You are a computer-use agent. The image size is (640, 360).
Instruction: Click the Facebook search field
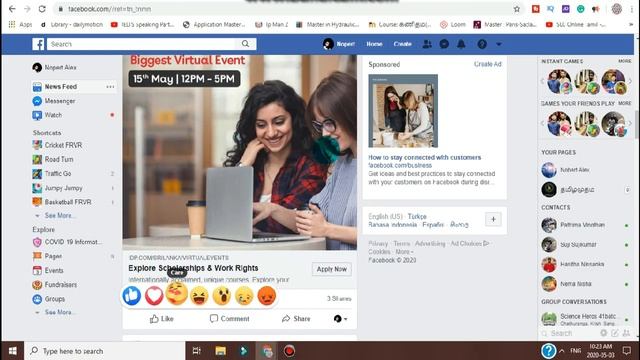coord(141,44)
